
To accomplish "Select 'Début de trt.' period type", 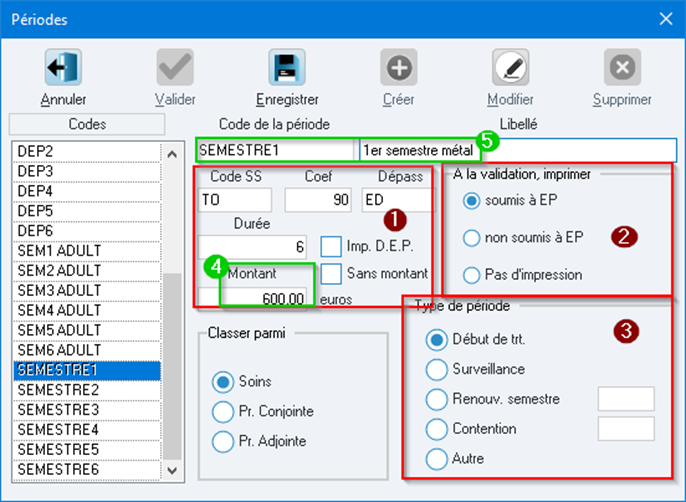I will [436, 340].
